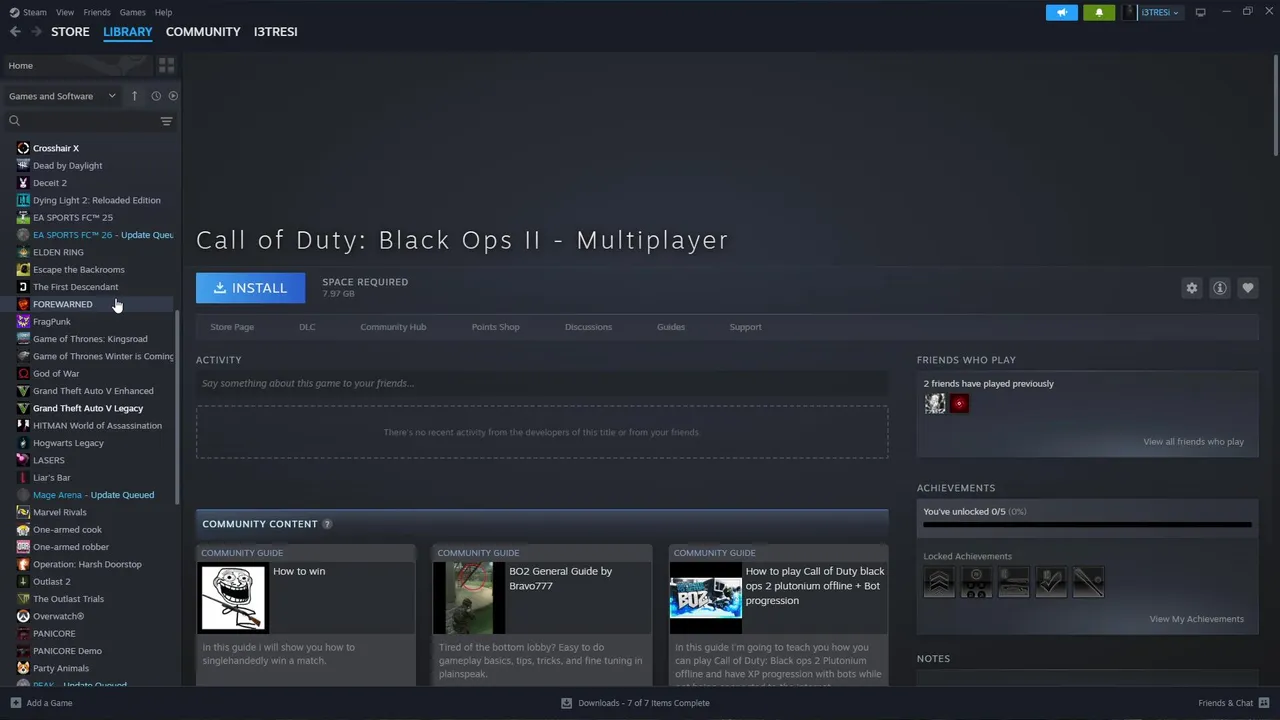Click the first locked achievement icon
This screenshot has height=720, width=1280.
(939, 582)
